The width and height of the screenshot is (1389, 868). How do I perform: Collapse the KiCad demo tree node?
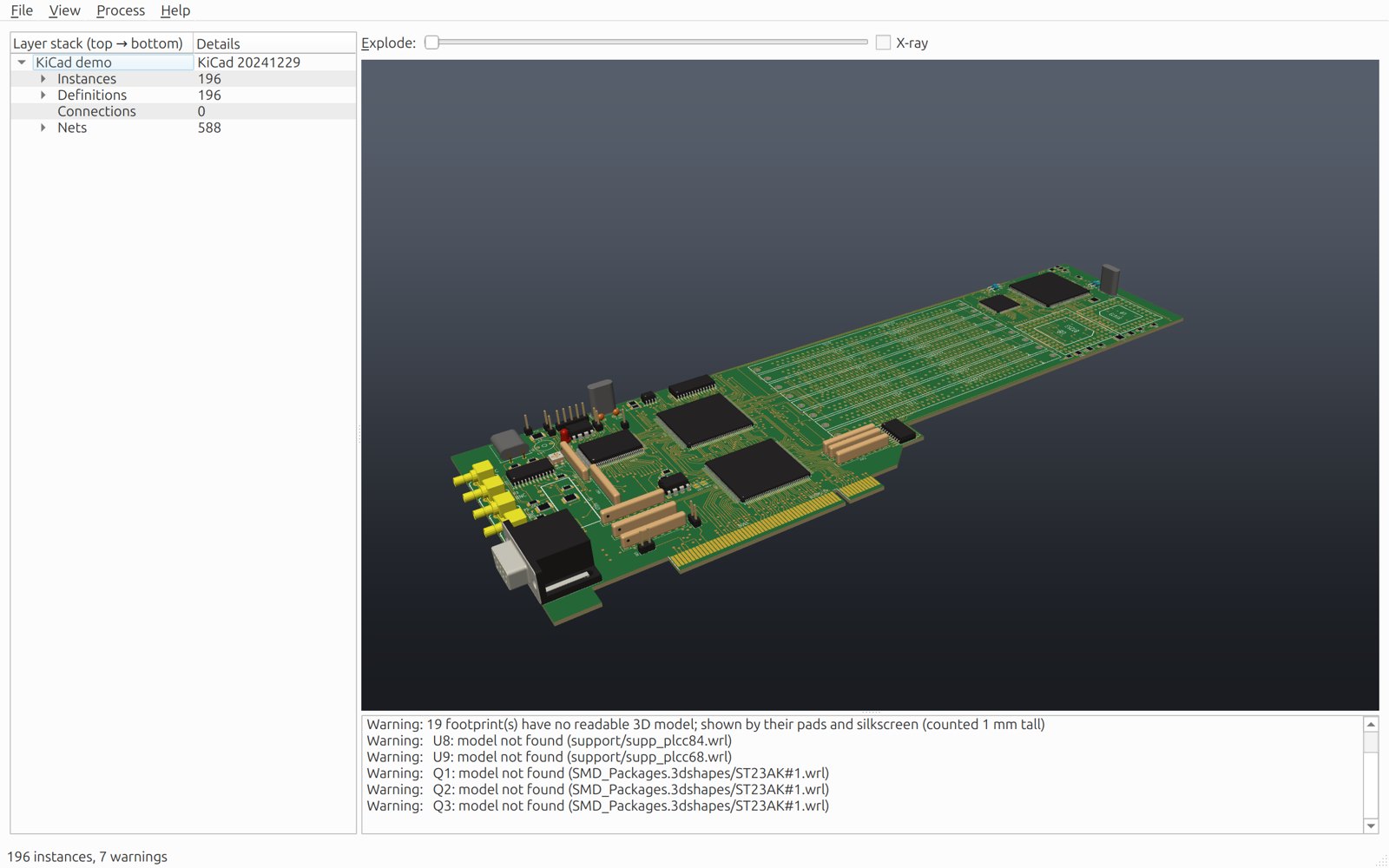click(22, 62)
